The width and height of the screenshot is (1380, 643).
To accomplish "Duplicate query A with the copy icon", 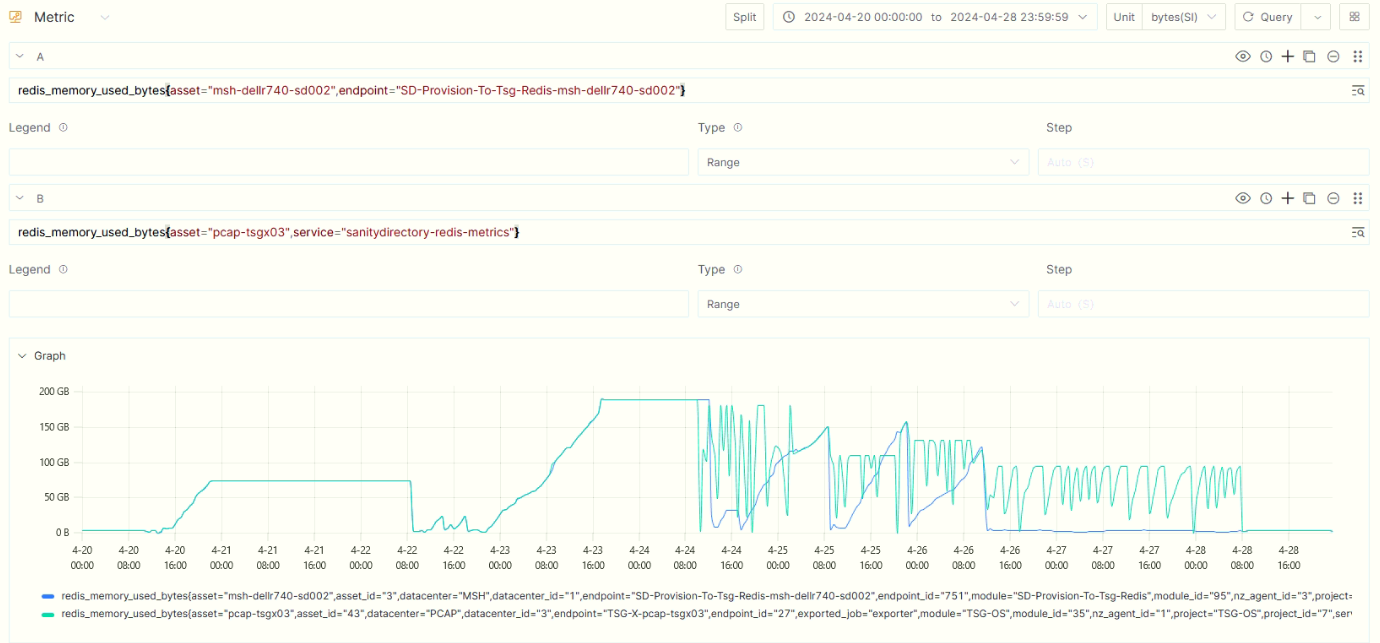I will tap(1310, 57).
